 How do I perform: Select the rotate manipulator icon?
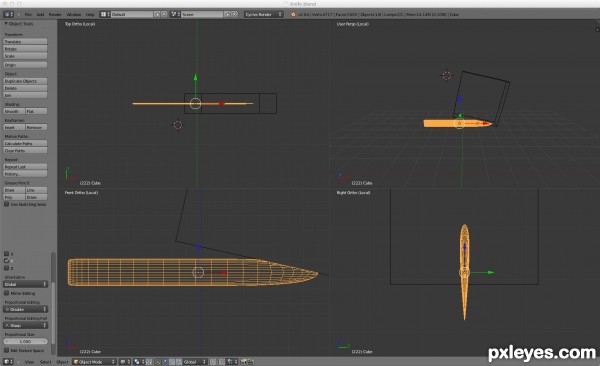[172, 362]
